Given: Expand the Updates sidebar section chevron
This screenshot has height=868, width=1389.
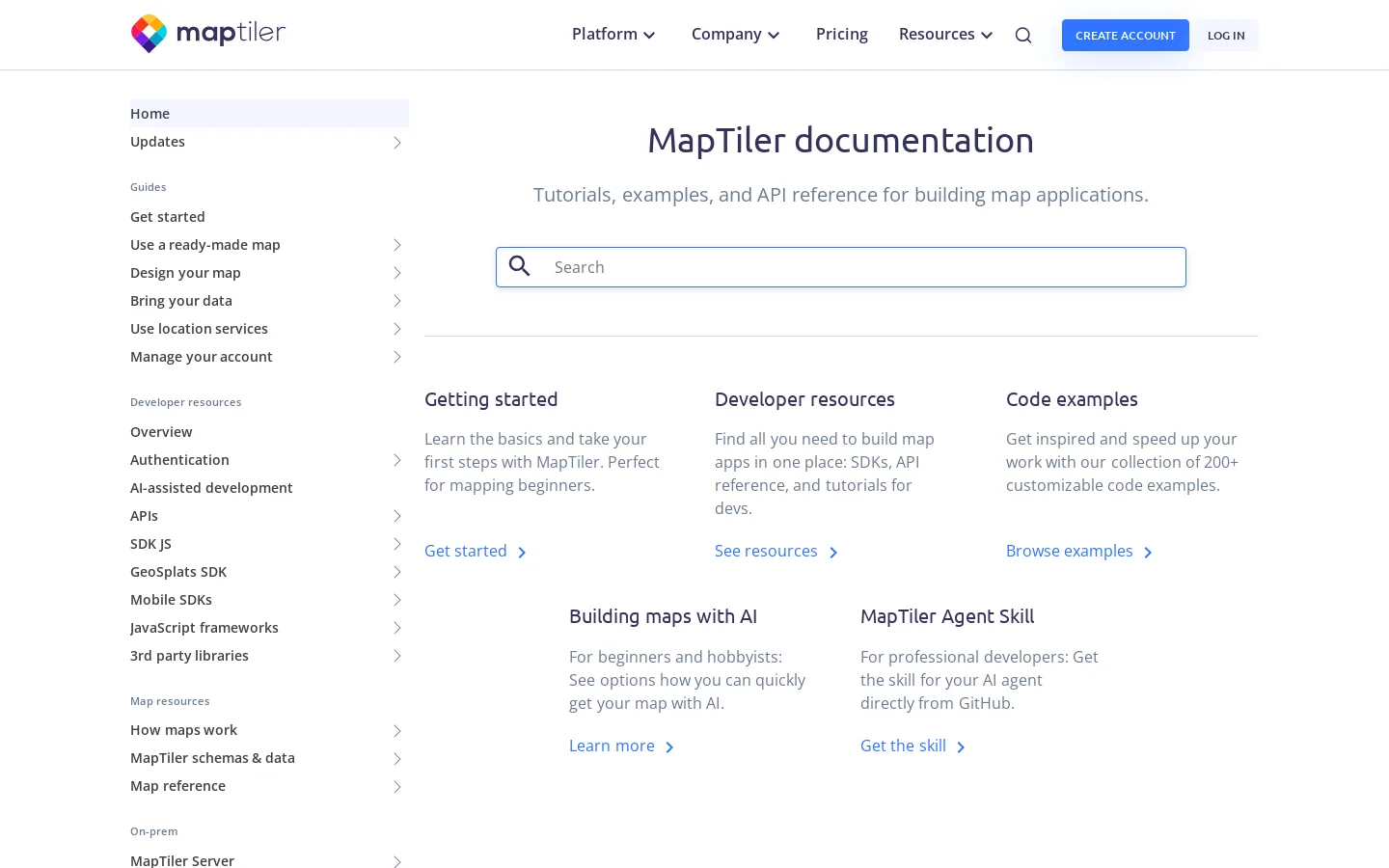Looking at the screenshot, I should [397, 143].
